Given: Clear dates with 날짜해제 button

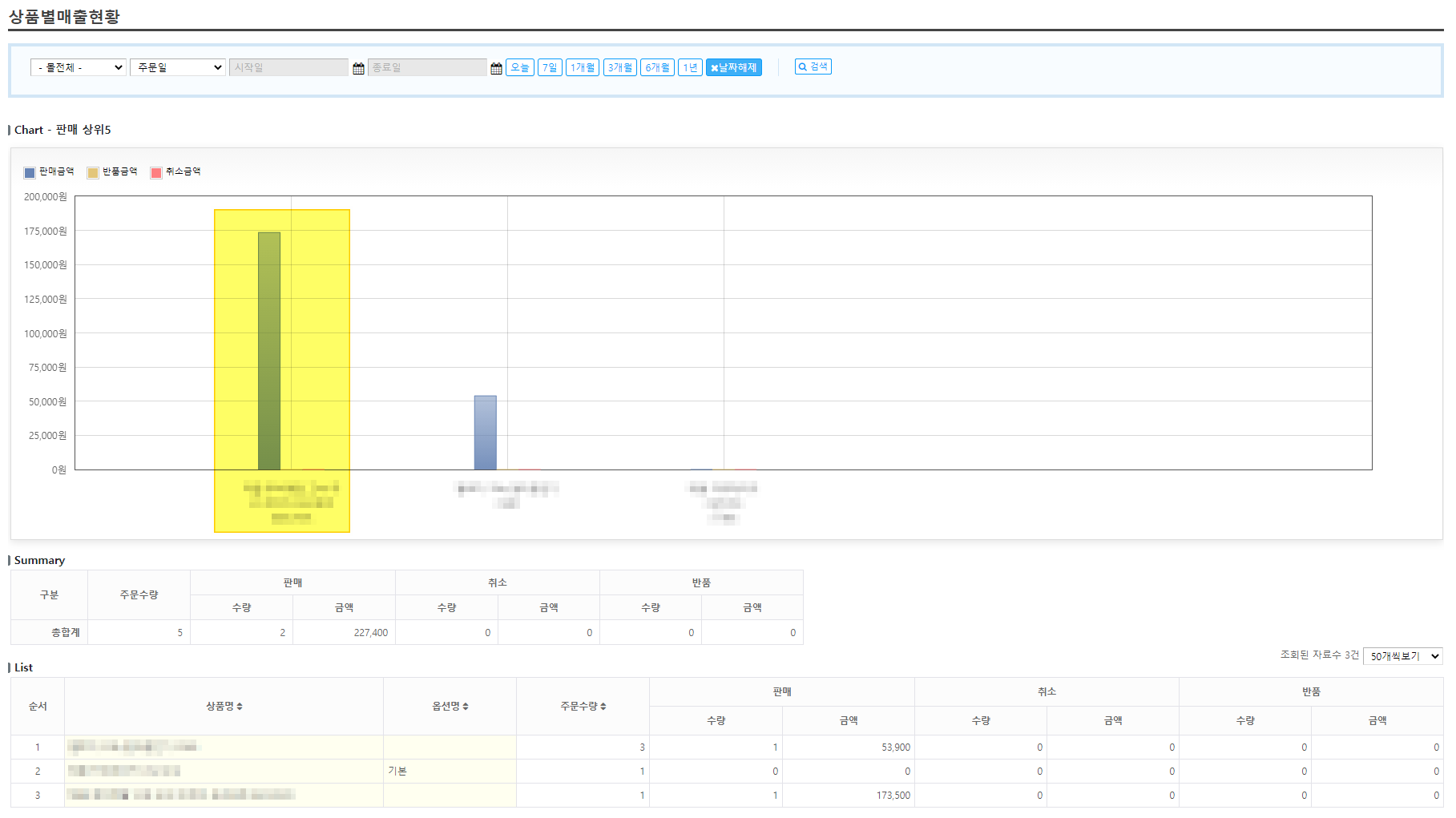Looking at the screenshot, I should [x=733, y=68].
